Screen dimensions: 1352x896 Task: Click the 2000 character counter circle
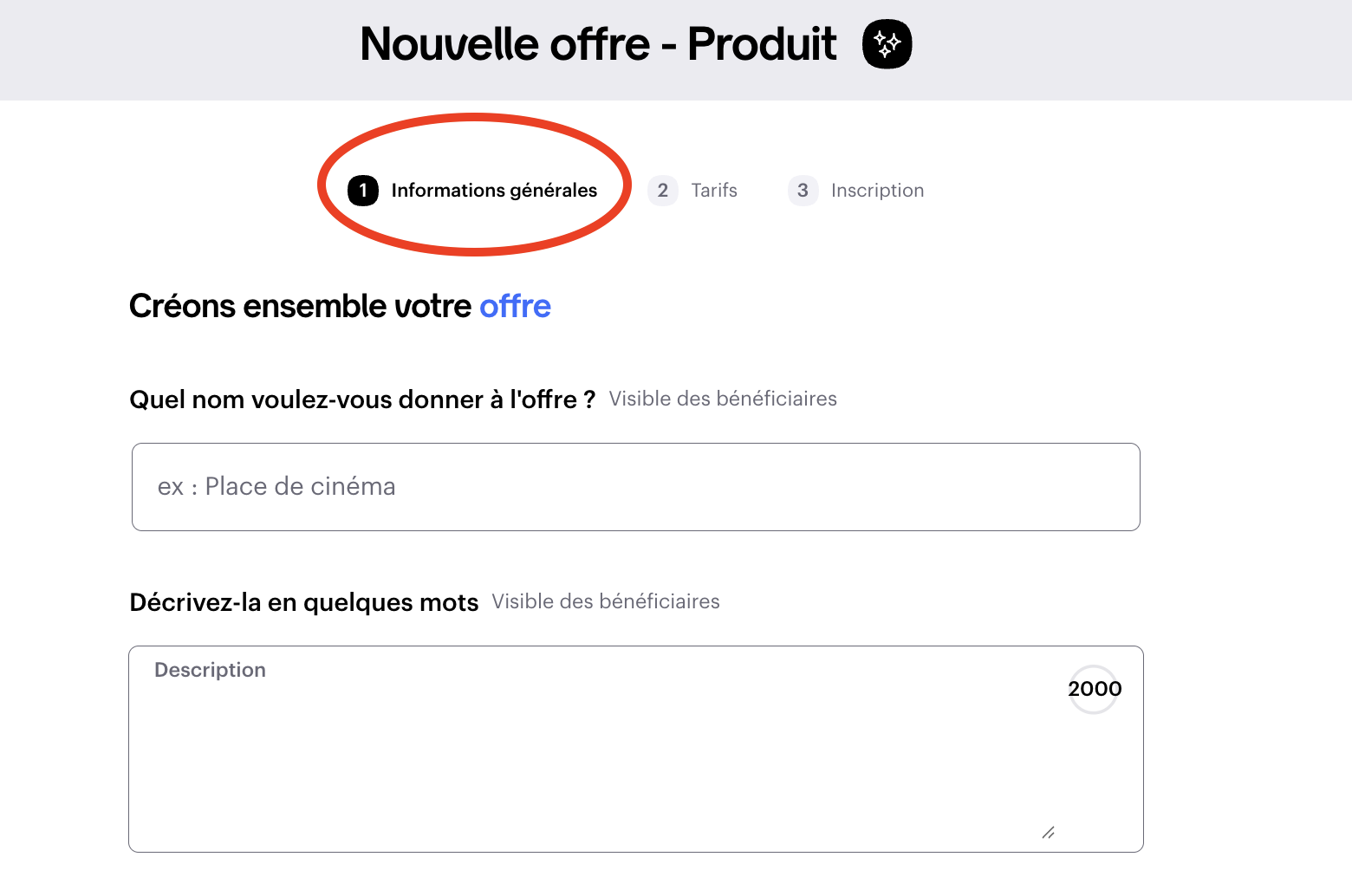click(x=1094, y=689)
